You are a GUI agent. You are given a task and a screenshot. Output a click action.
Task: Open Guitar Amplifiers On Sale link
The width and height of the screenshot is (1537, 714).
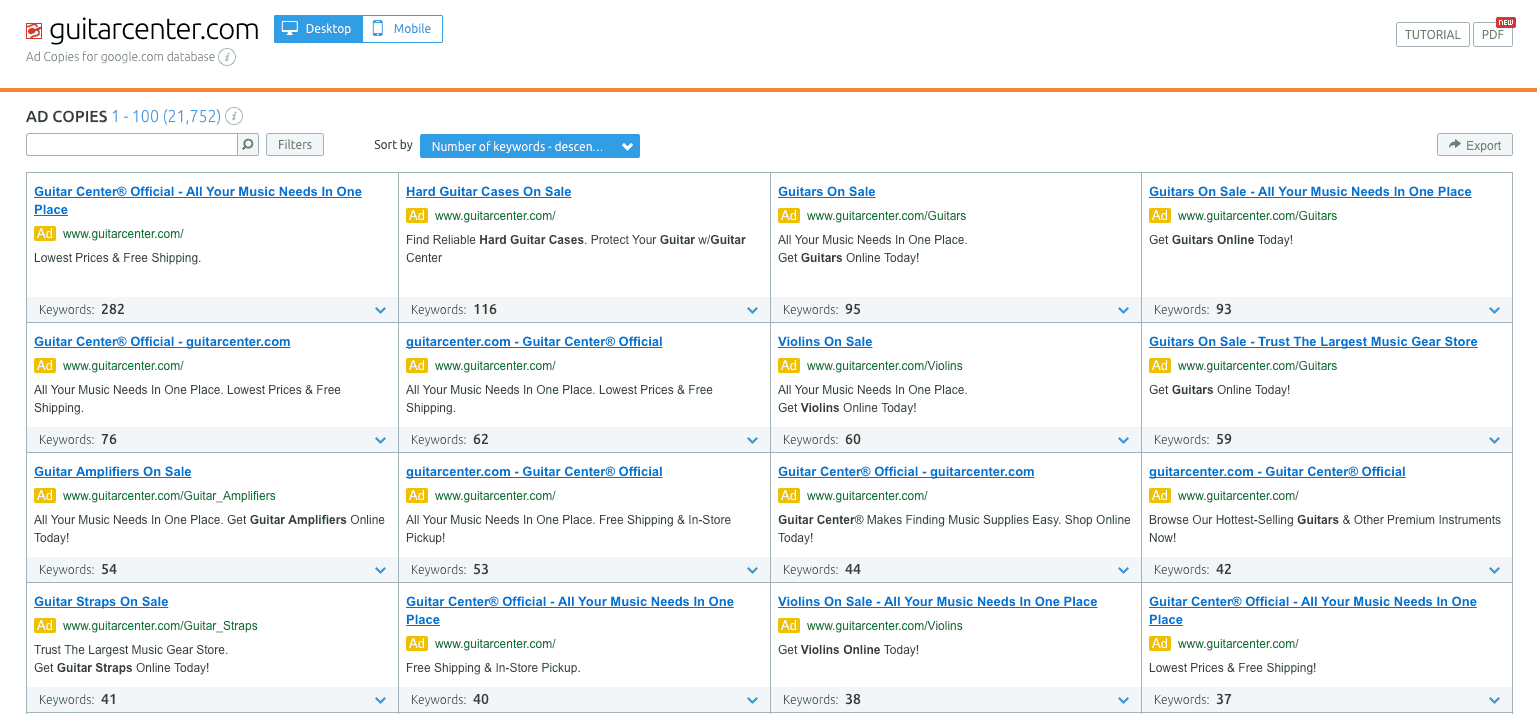click(112, 472)
